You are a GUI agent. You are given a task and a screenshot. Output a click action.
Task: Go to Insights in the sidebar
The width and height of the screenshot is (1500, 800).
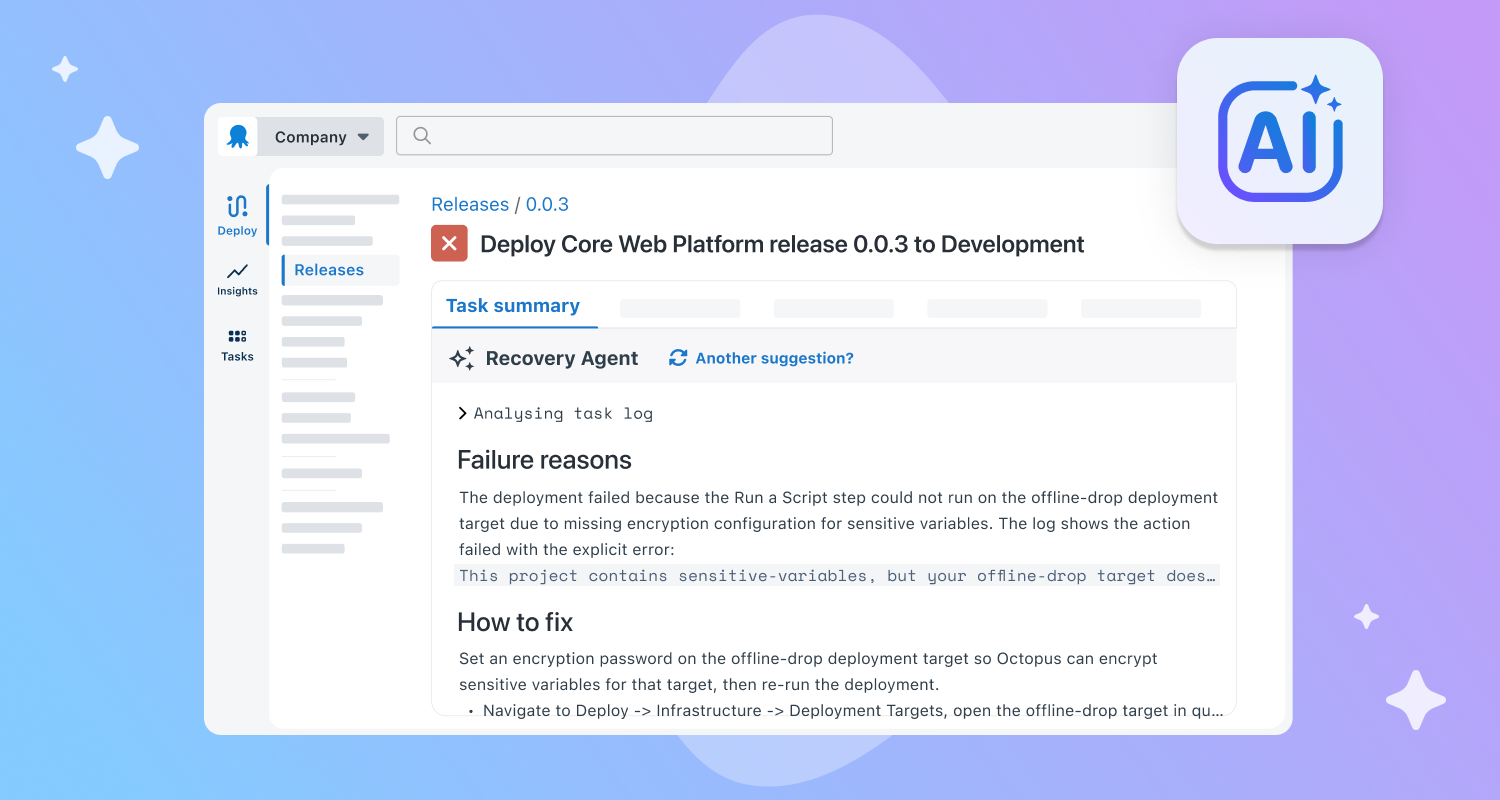click(x=237, y=279)
